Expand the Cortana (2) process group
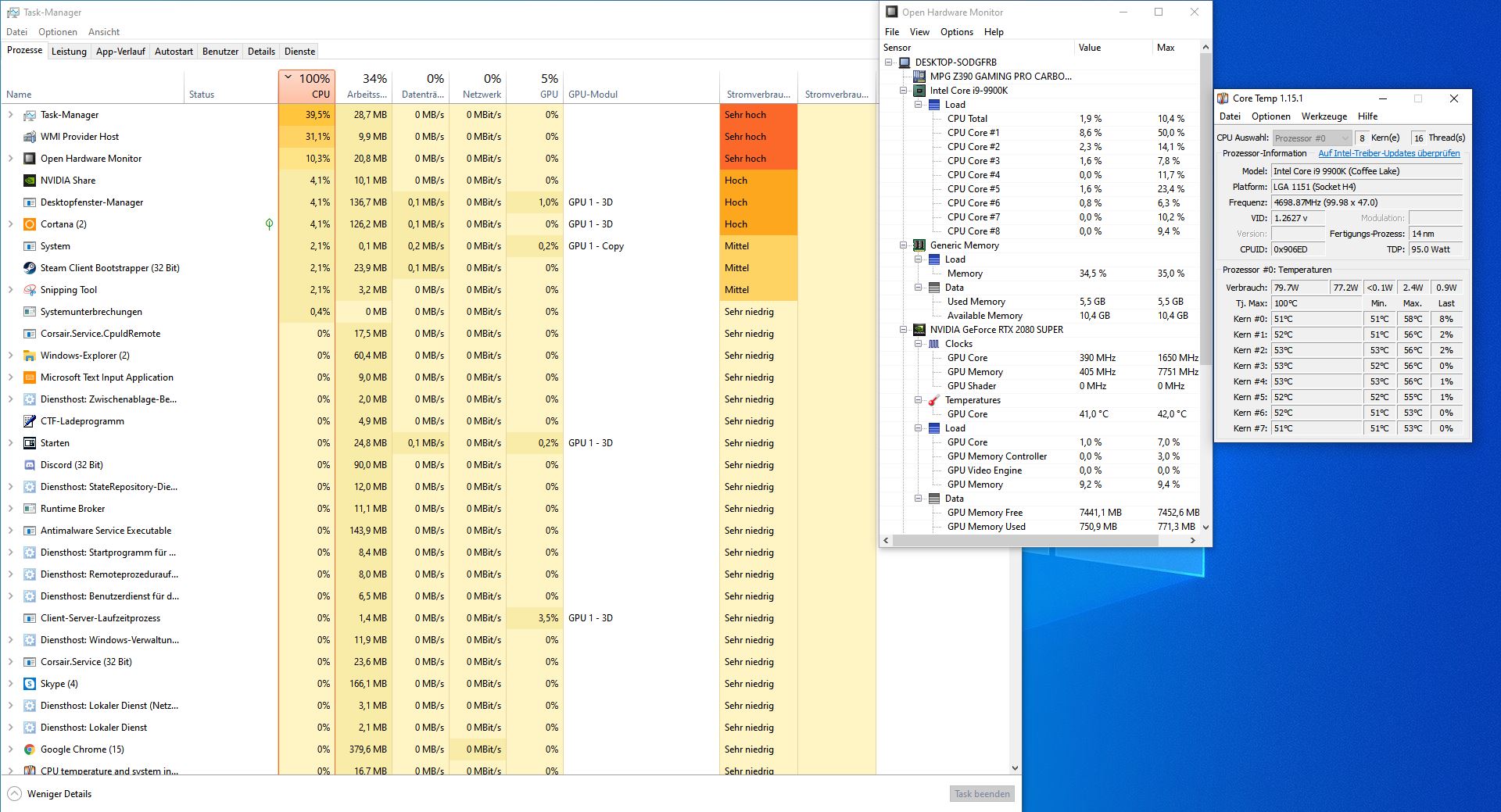This screenshot has width=1501, height=812. coord(10,224)
